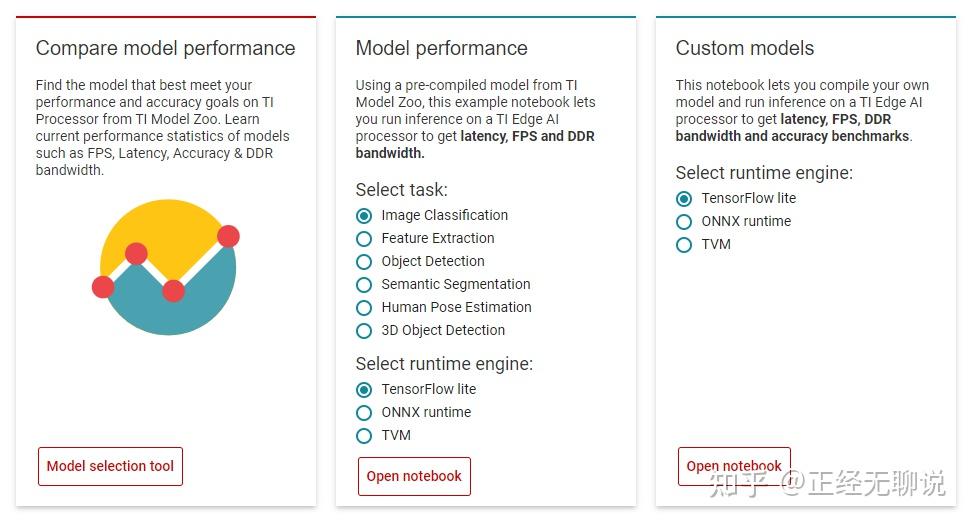
Task: Open notebook for Custom models
Action: click(734, 466)
